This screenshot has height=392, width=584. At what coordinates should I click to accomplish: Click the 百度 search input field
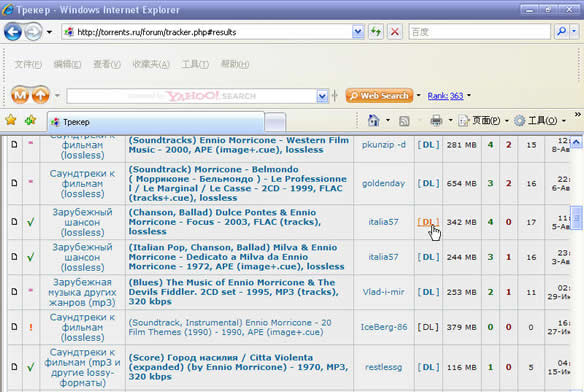[x=479, y=32]
